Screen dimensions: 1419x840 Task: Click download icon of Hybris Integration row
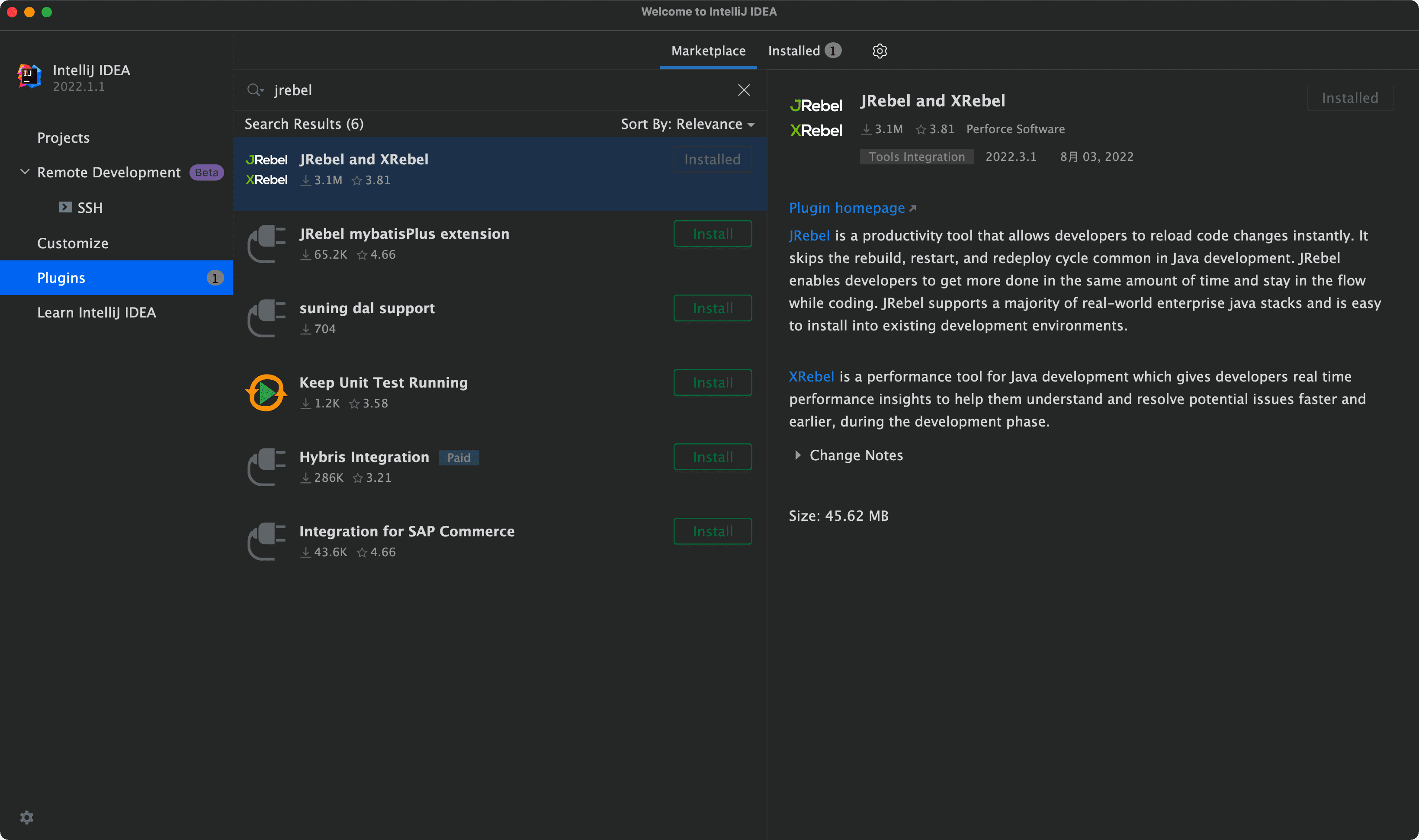tap(306, 478)
